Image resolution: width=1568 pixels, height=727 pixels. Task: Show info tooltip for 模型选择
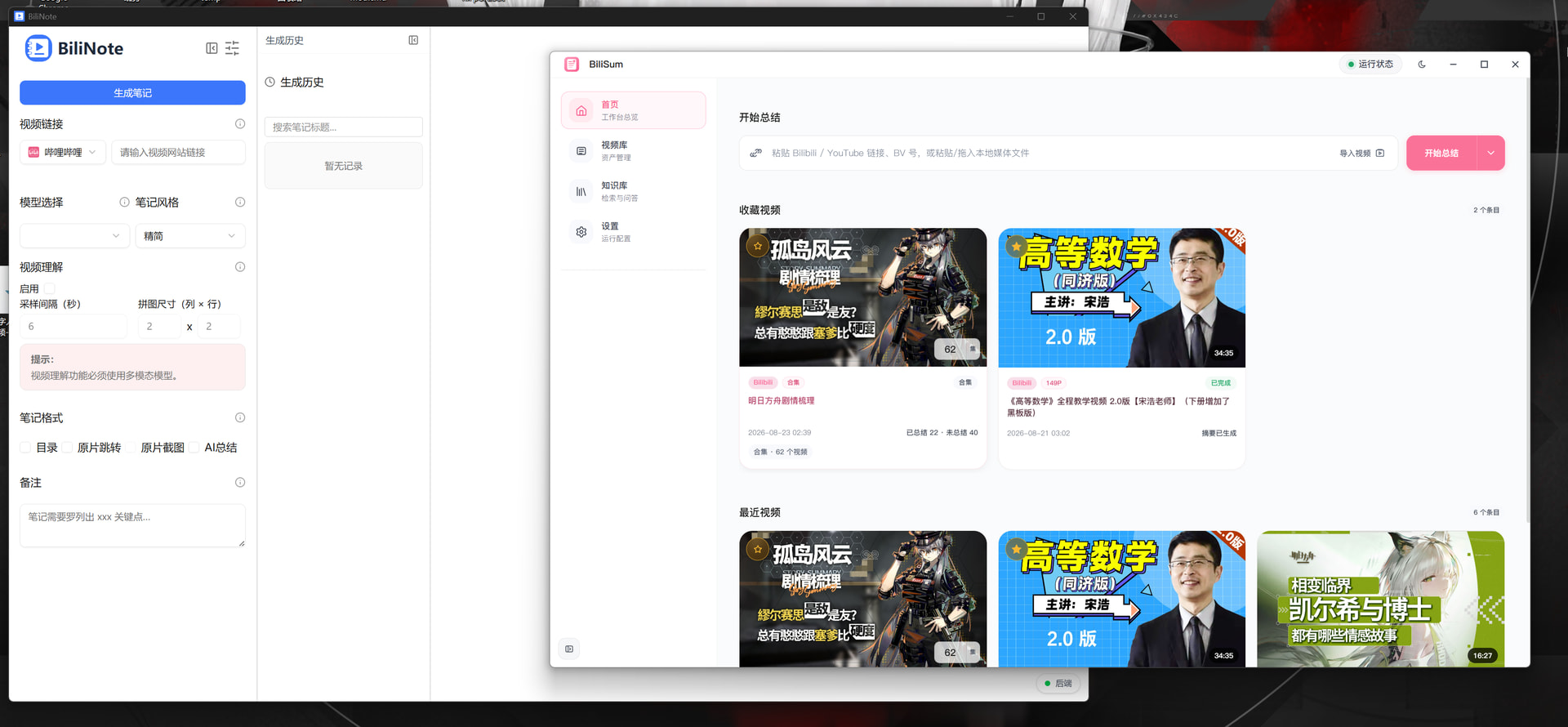124,202
